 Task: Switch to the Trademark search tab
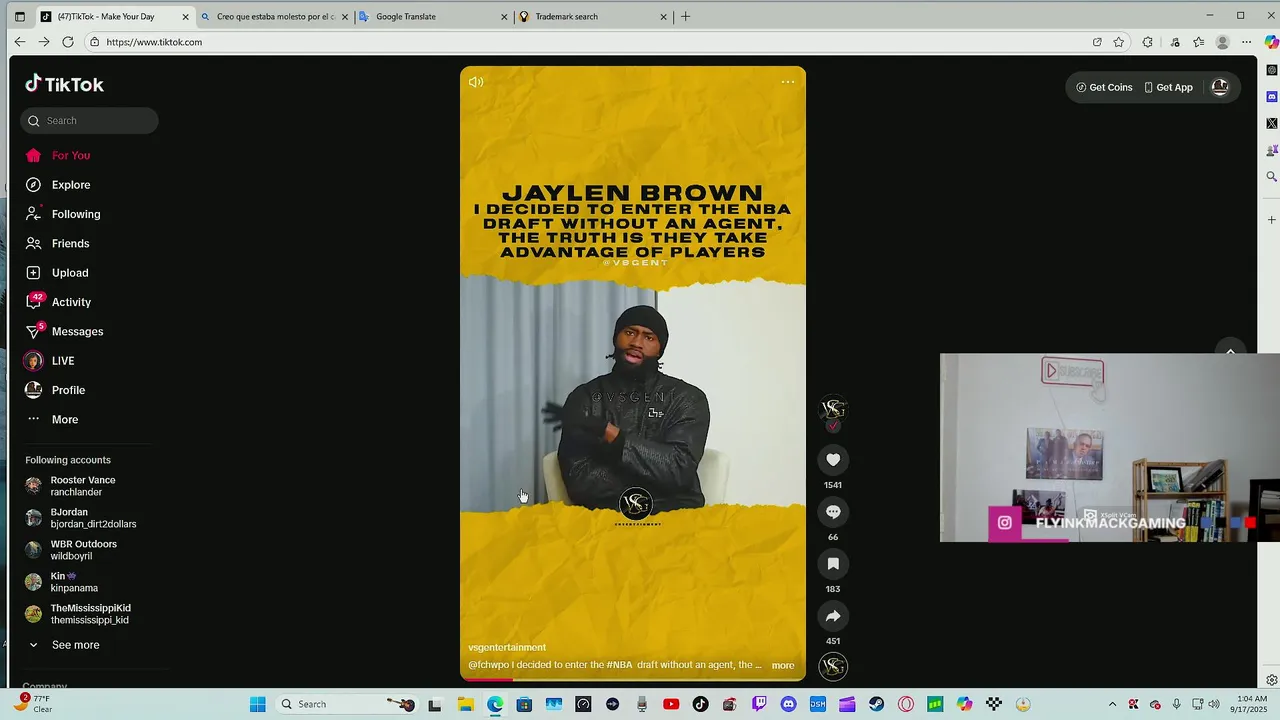[594, 17]
